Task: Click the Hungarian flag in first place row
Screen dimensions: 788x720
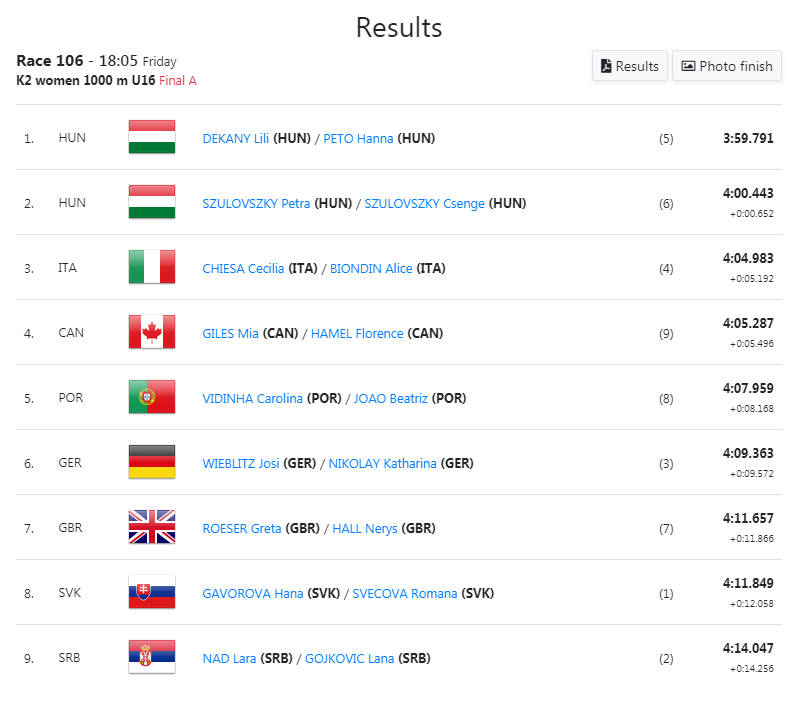Action: pyautogui.click(x=152, y=137)
